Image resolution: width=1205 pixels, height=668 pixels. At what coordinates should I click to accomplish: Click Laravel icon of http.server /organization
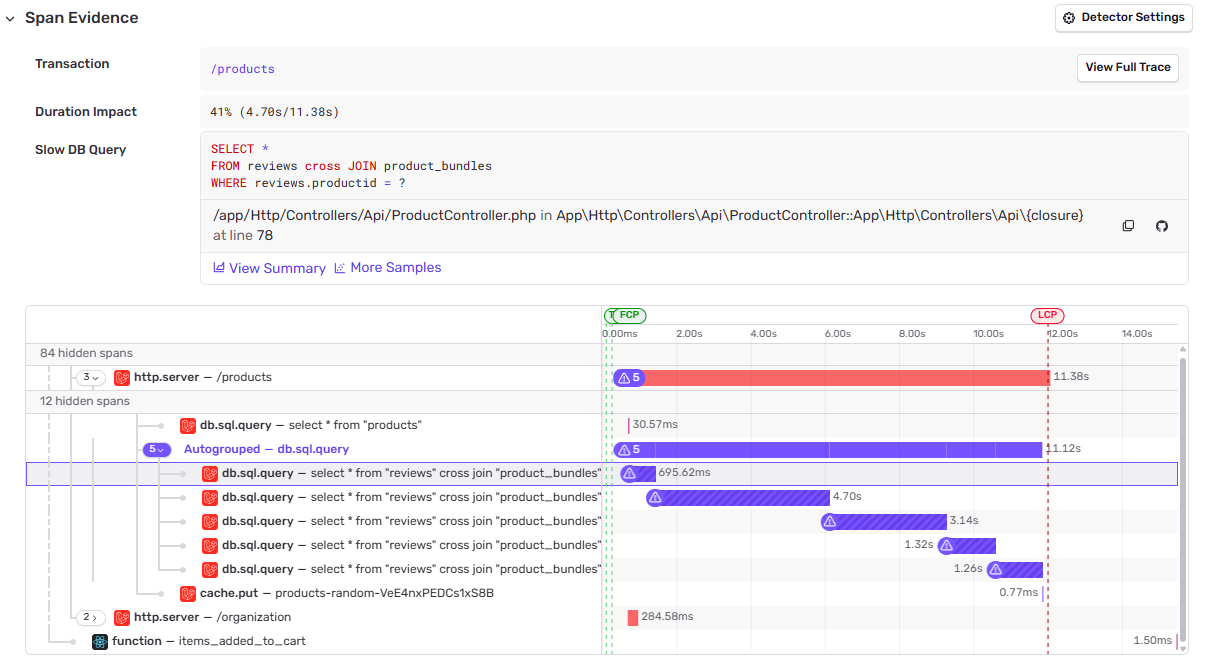[x=122, y=617]
